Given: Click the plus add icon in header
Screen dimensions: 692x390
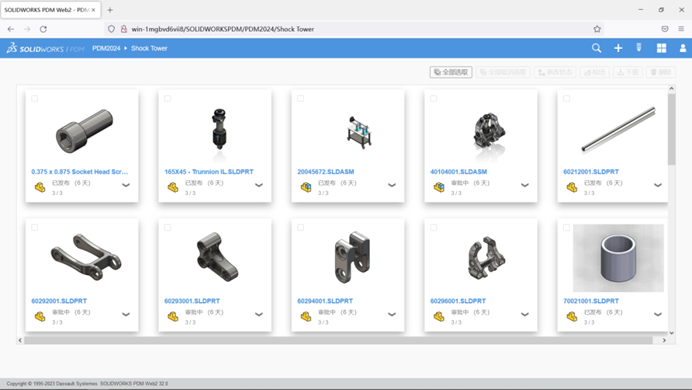Looking at the screenshot, I should point(618,48).
